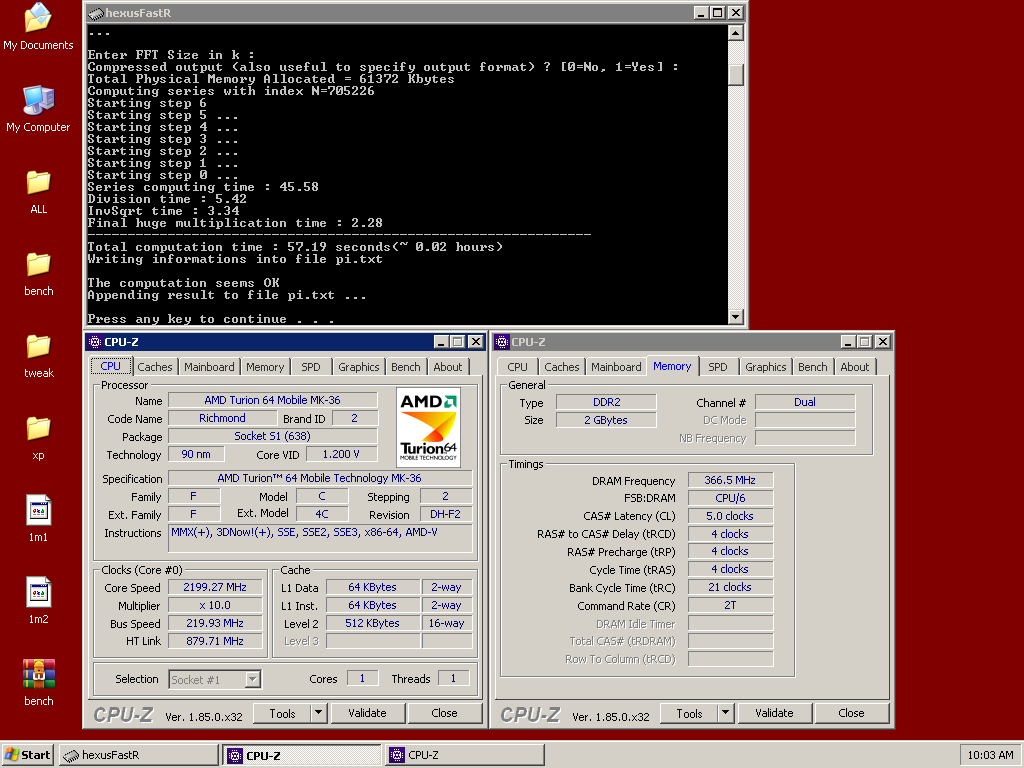Click the memory Type DDR2 field
1024x768 pixels.
point(607,402)
